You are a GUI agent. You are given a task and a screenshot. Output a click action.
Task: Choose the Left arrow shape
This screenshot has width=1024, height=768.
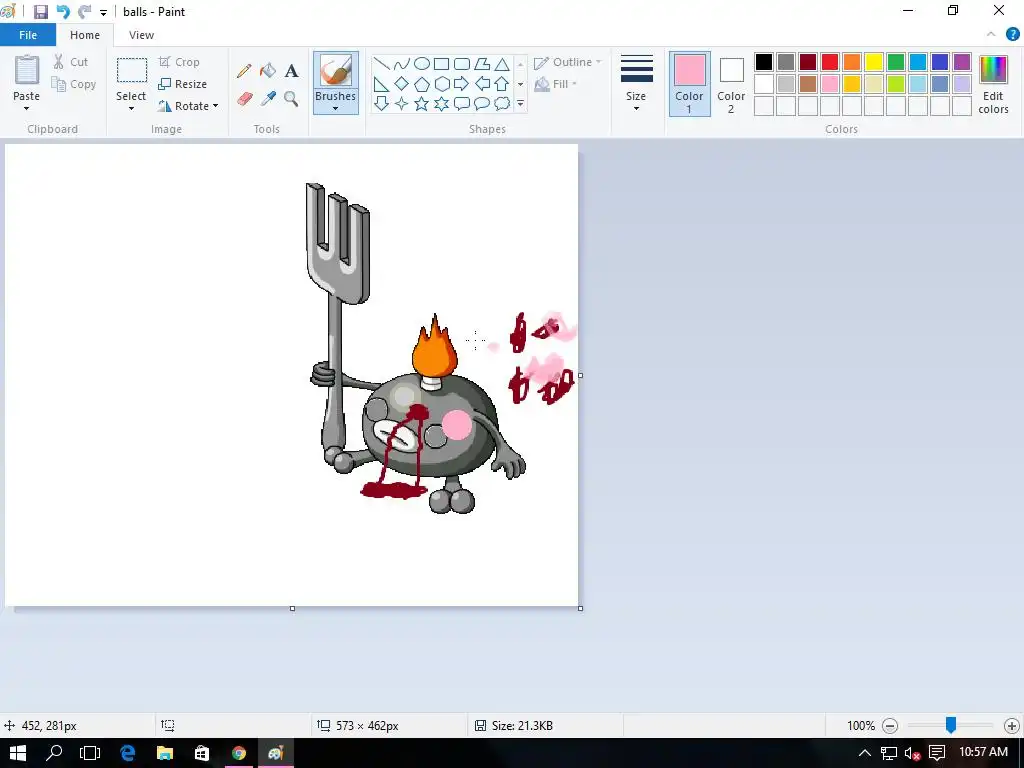click(482, 84)
